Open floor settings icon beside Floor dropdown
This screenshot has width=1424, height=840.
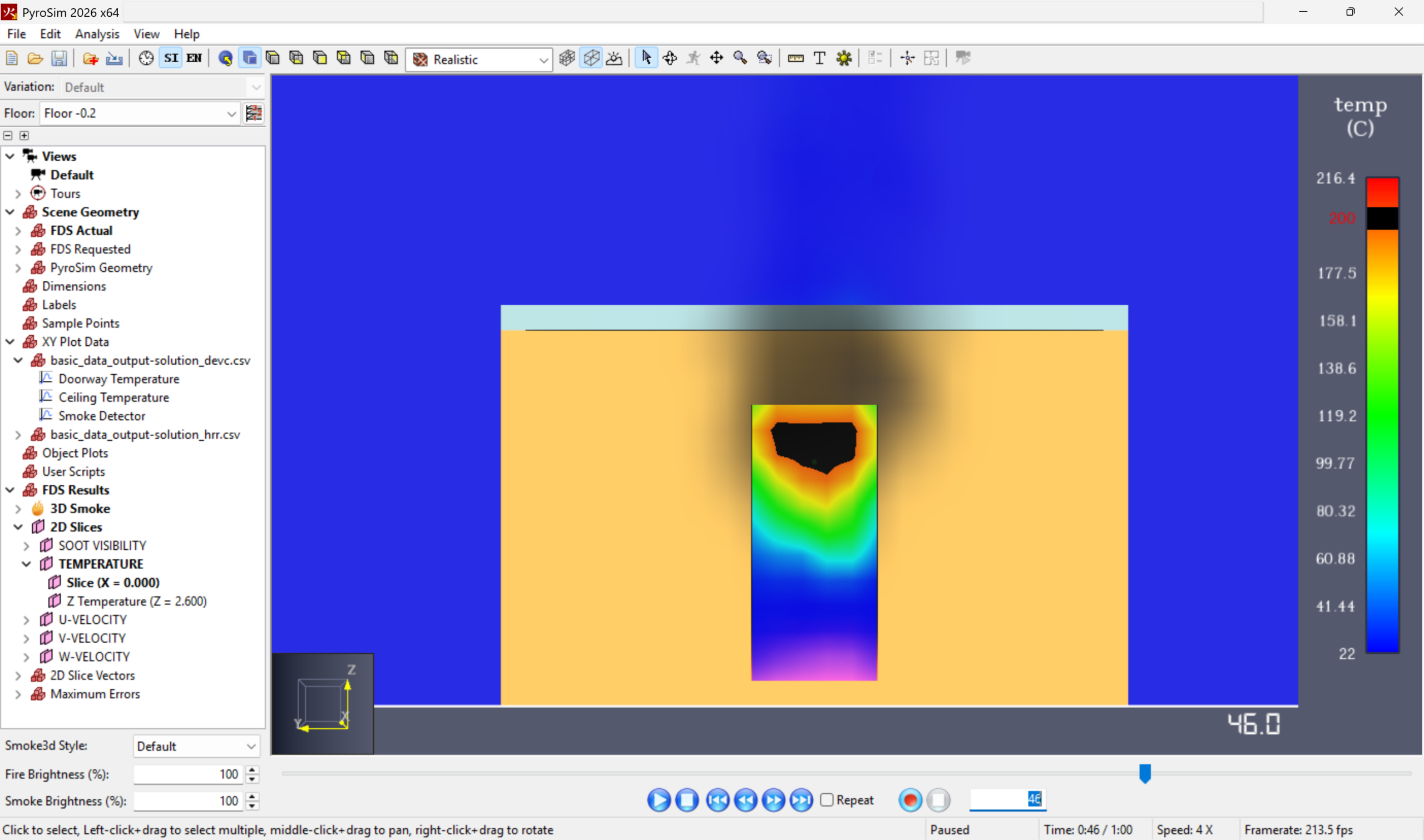[254, 113]
